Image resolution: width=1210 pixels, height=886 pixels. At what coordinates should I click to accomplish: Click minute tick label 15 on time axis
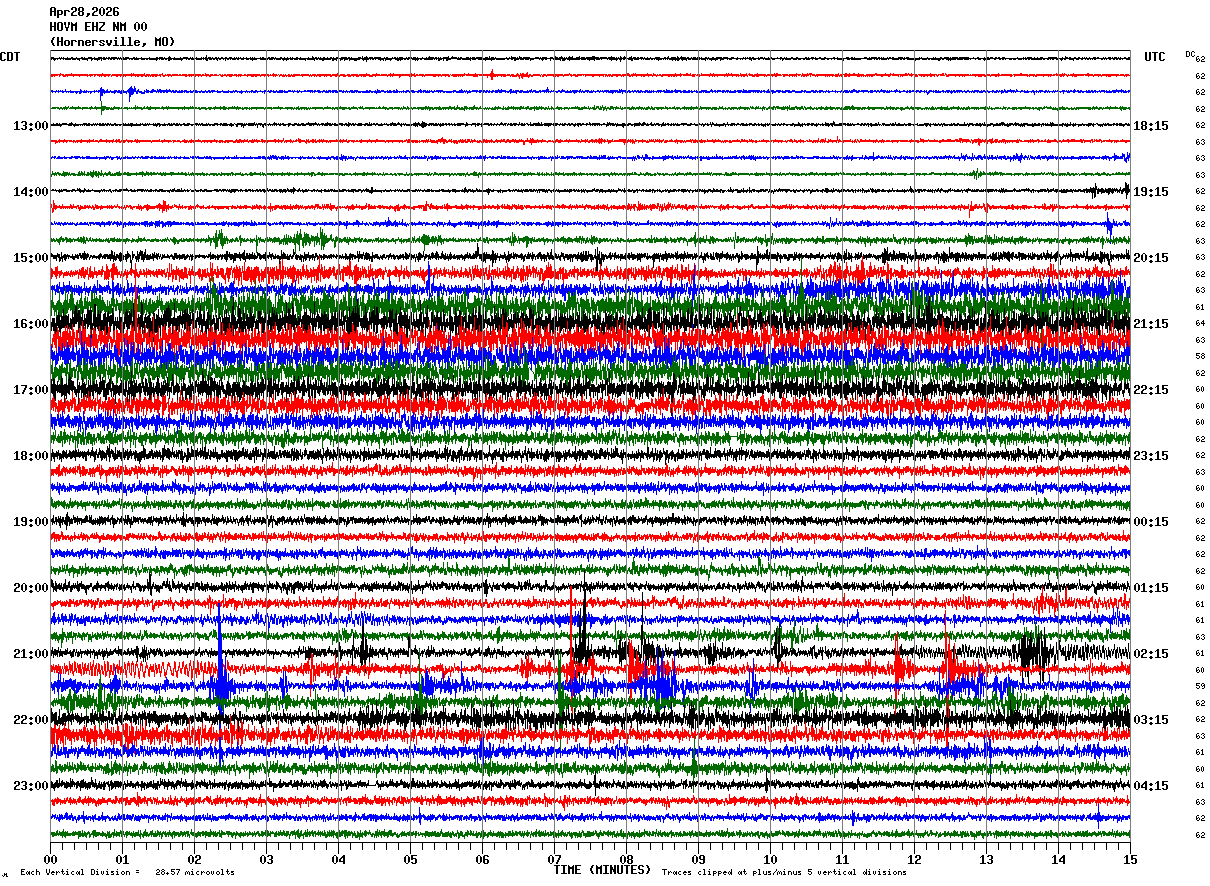1130,860
